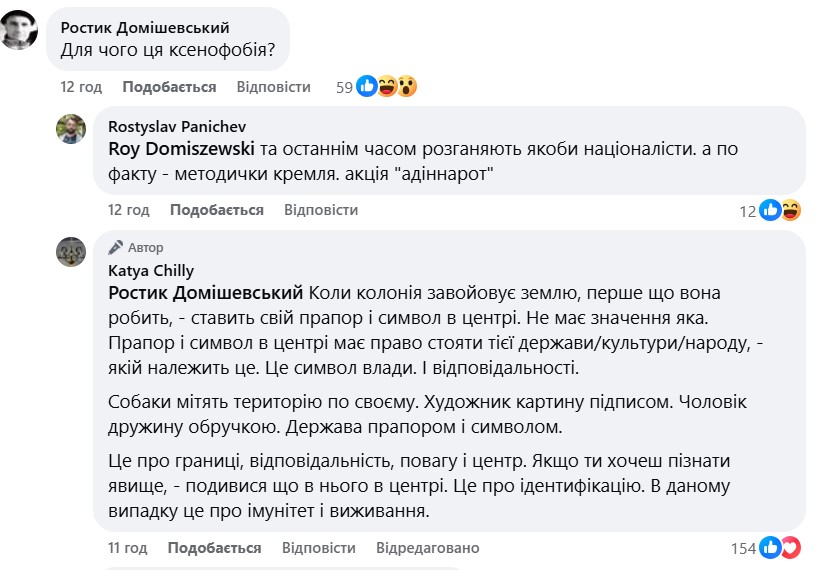Click Ростик Домішевський's profile avatar
The height and width of the screenshot is (570, 830).
point(21,32)
